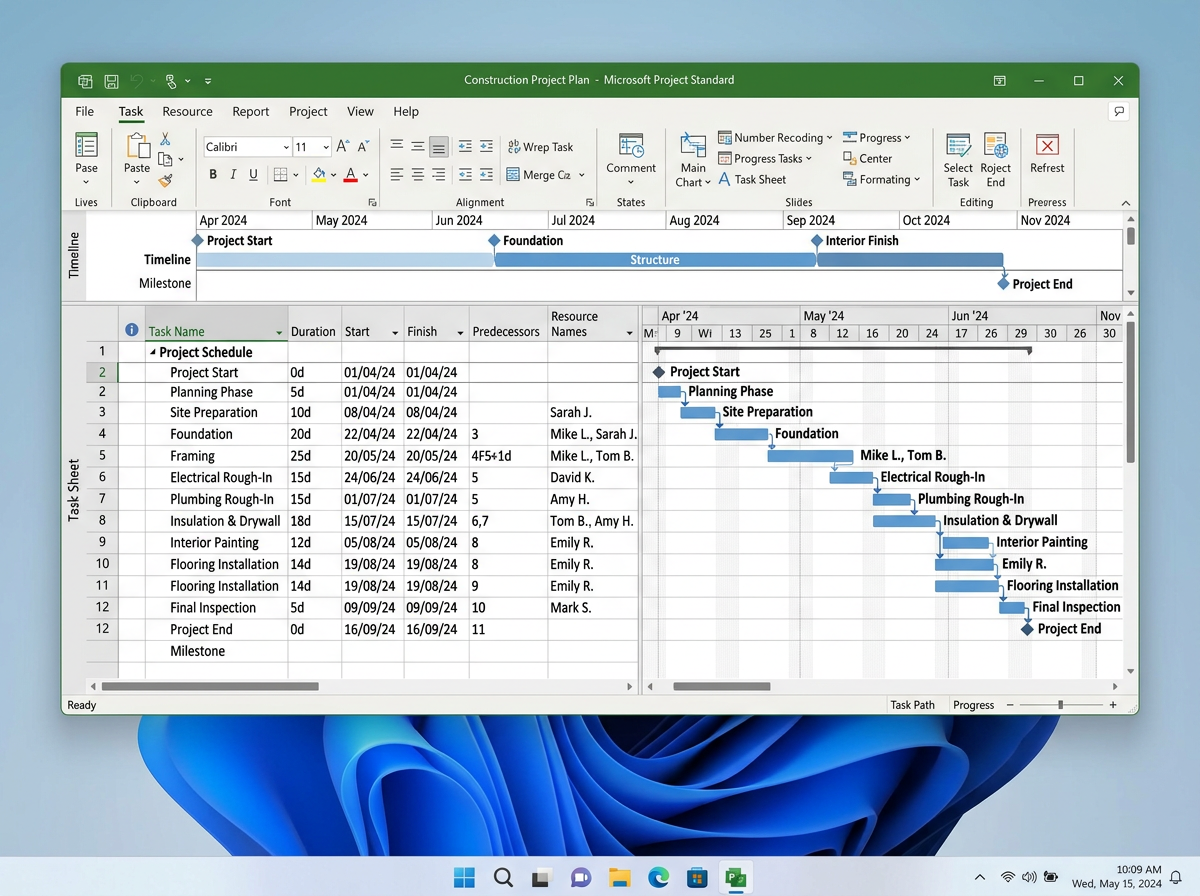Click the Comment icon in States group

pyautogui.click(x=631, y=146)
